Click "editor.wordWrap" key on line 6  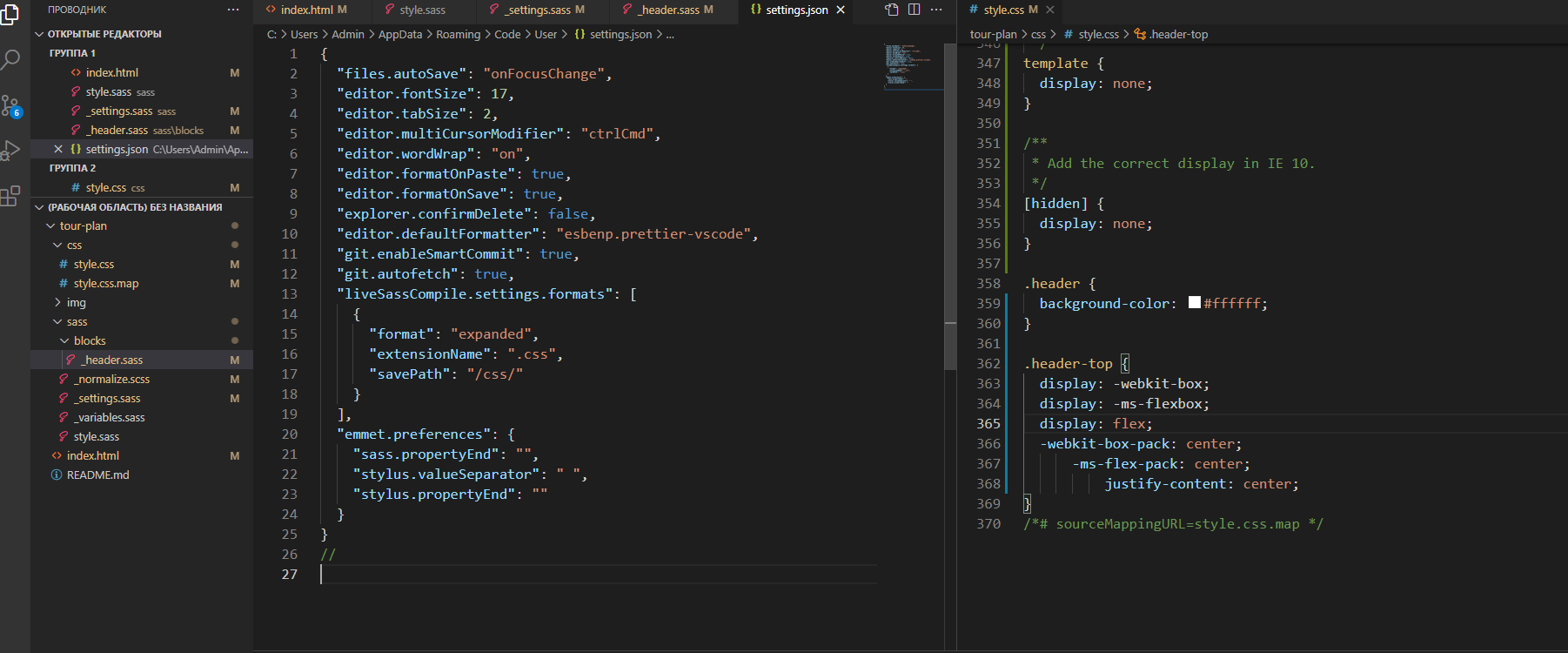coord(405,153)
